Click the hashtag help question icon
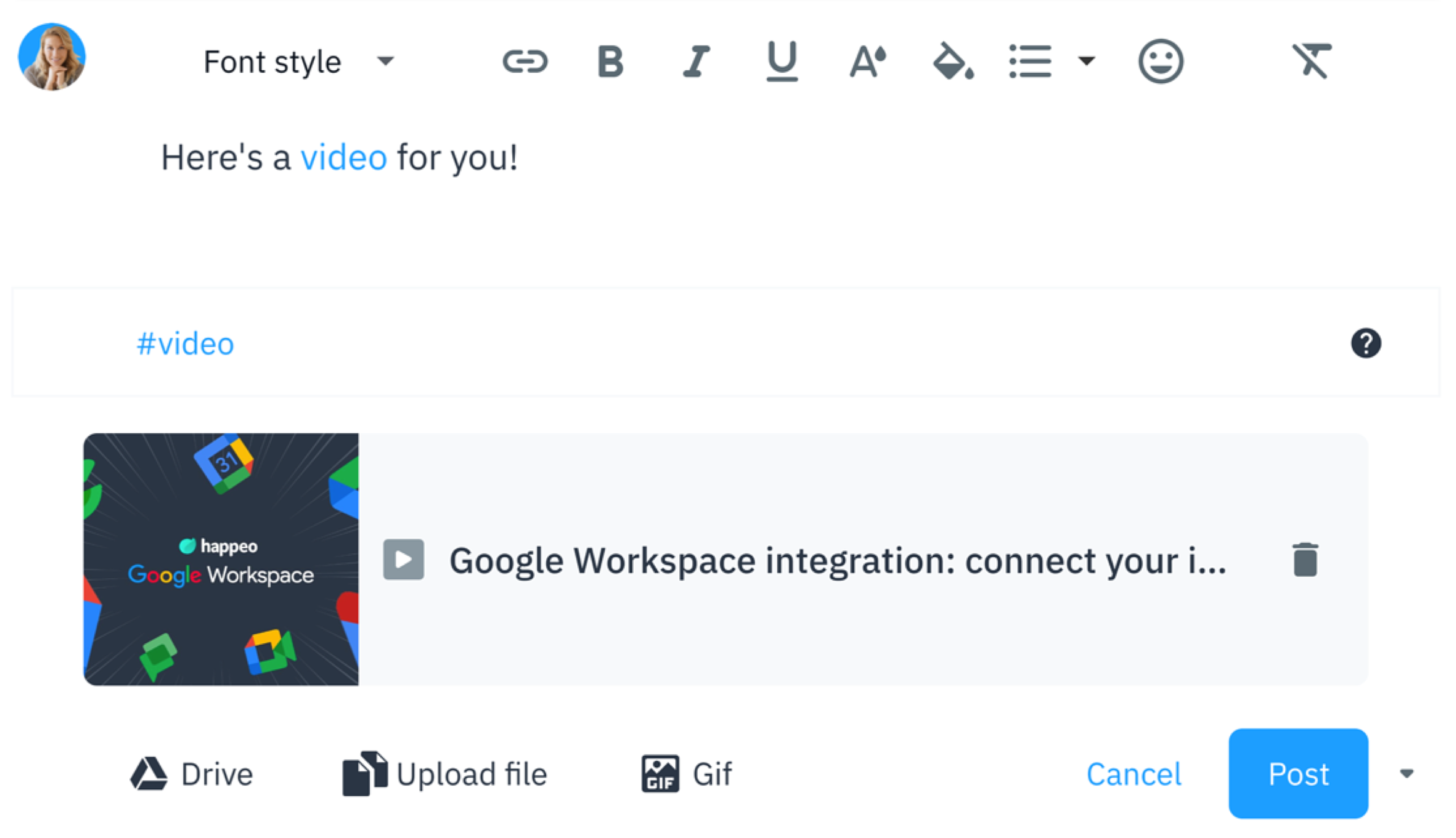 [x=1365, y=344]
